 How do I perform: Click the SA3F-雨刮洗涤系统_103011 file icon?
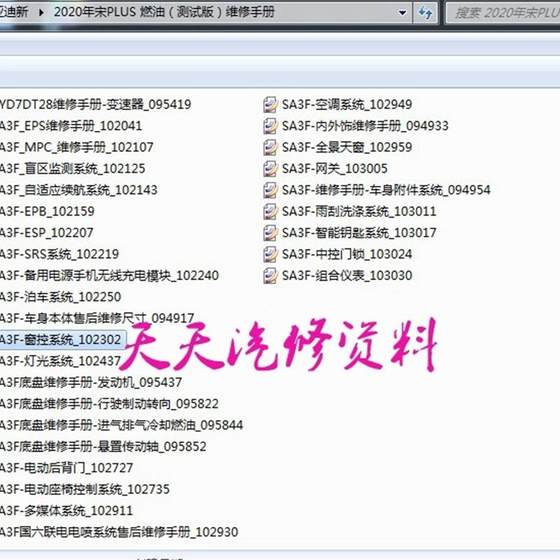[x=270, y=212]
